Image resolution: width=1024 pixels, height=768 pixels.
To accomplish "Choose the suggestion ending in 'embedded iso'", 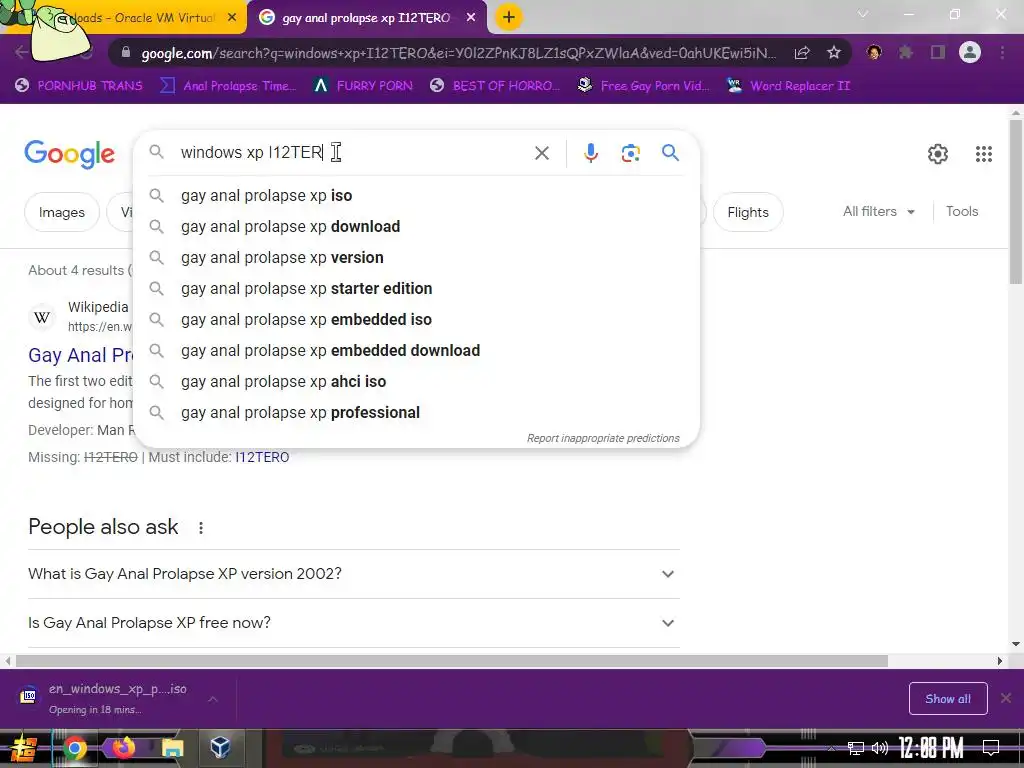I will [x=416, y=319].
